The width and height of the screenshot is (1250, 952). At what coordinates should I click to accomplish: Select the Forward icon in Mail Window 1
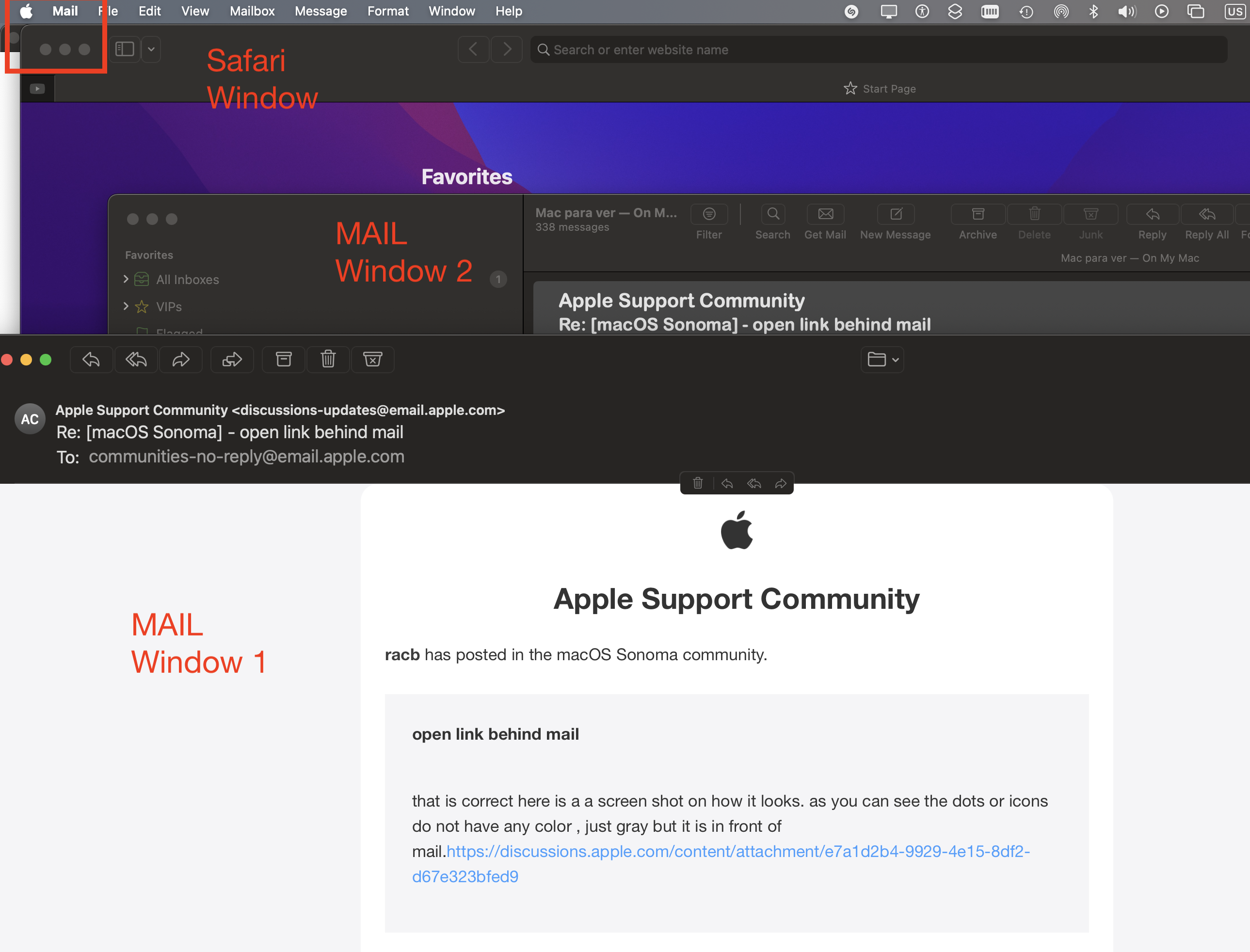click(181, 359)
